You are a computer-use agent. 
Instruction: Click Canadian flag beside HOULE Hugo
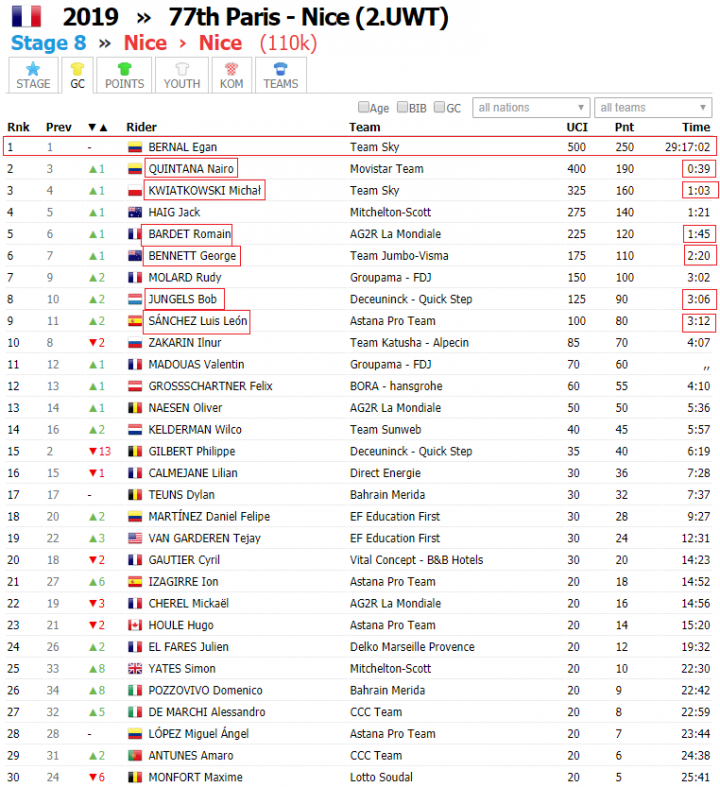(x=134, y=625)
